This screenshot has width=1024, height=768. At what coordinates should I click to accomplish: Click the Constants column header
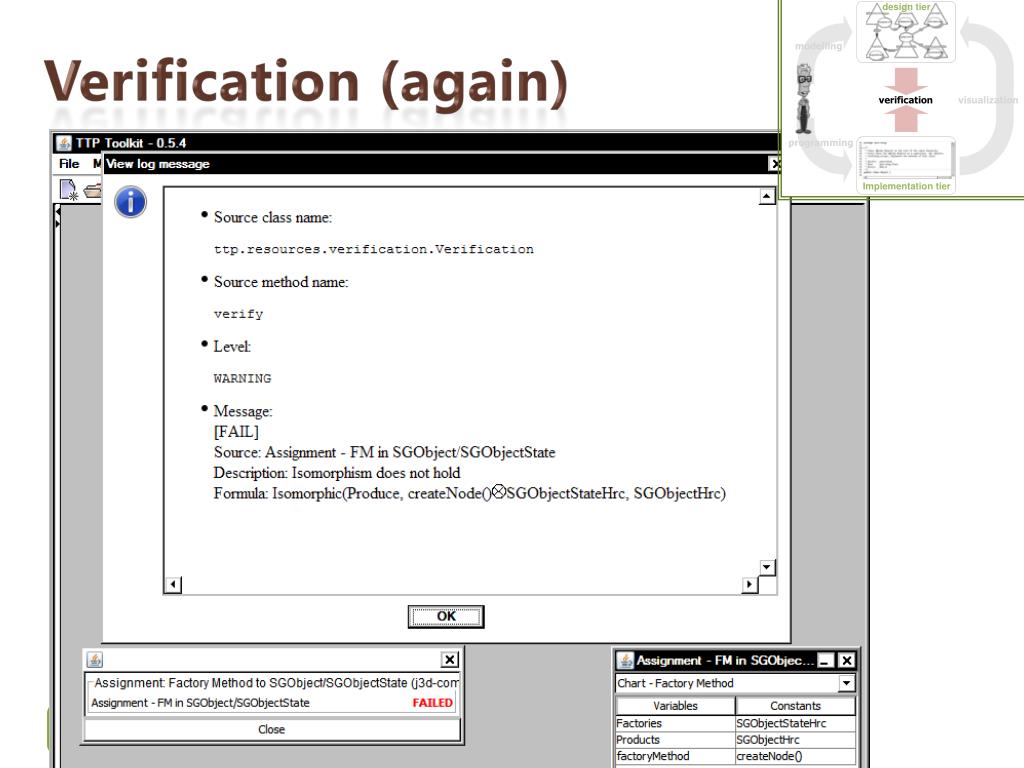(795, 706)
